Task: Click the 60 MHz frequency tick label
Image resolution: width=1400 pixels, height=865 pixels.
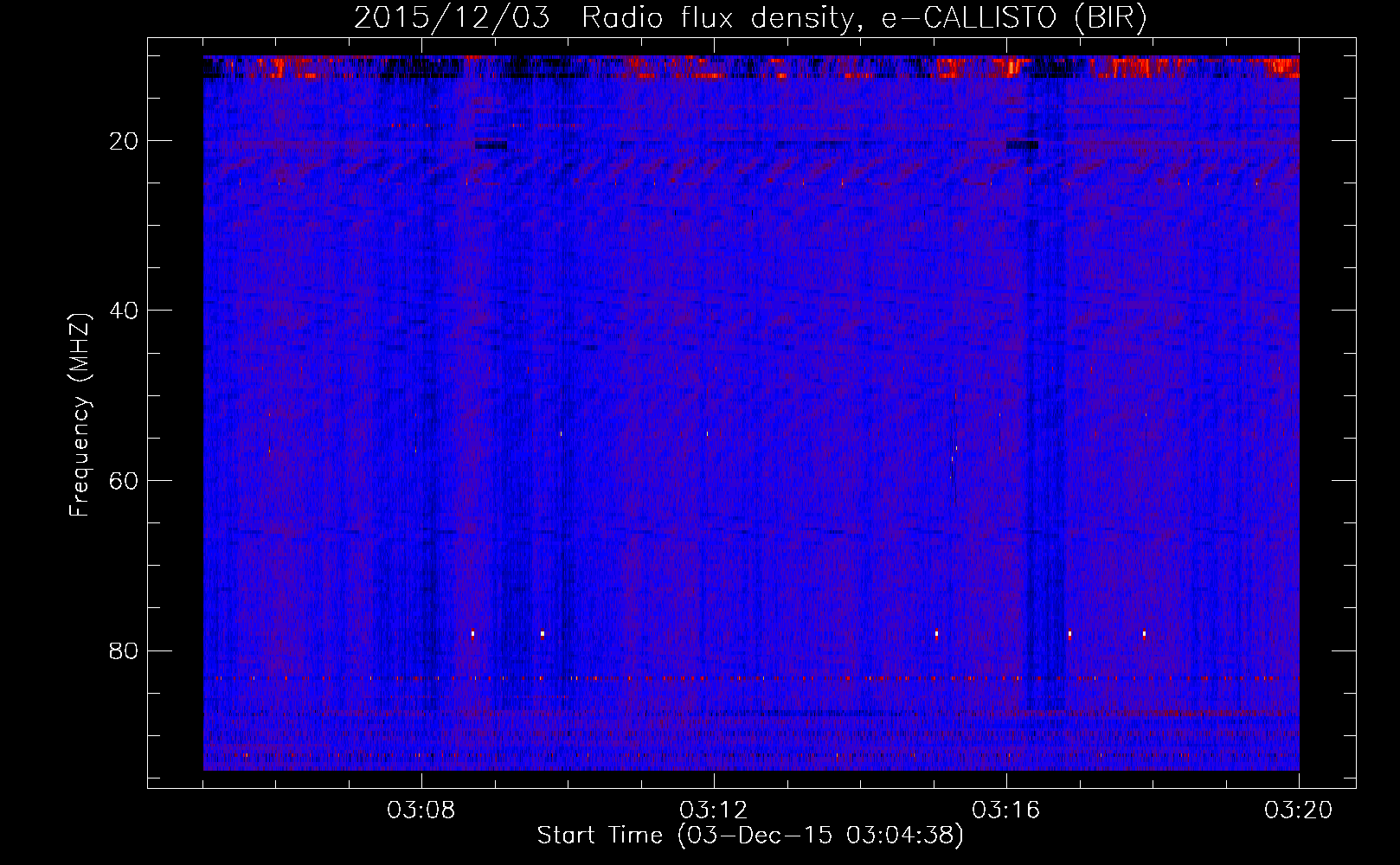Action: pyautogui.click(x=125, y=481)
